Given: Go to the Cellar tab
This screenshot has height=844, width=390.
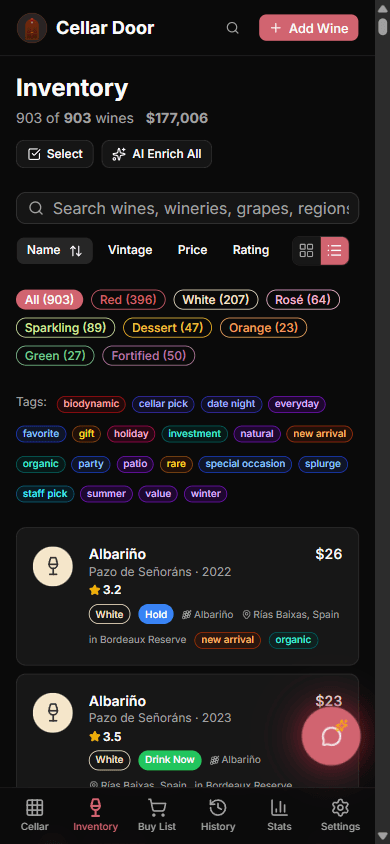Looking at the screenshot, I should (34, 815).
